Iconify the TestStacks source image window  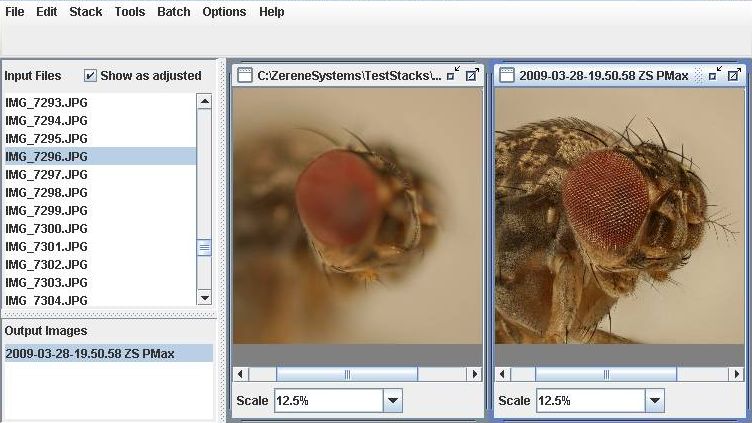tap(453, 74)
